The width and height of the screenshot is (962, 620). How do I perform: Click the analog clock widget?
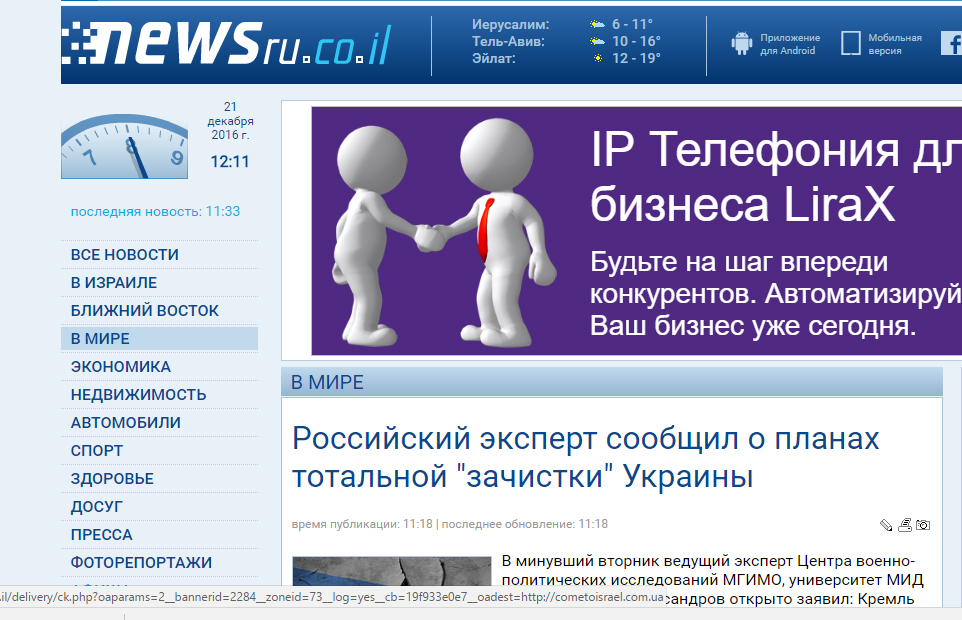click(125, 147)
